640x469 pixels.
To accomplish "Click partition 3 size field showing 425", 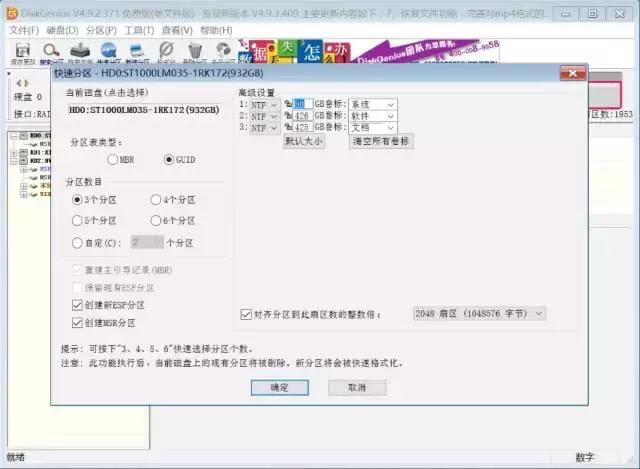I will (x=303, y=127).
